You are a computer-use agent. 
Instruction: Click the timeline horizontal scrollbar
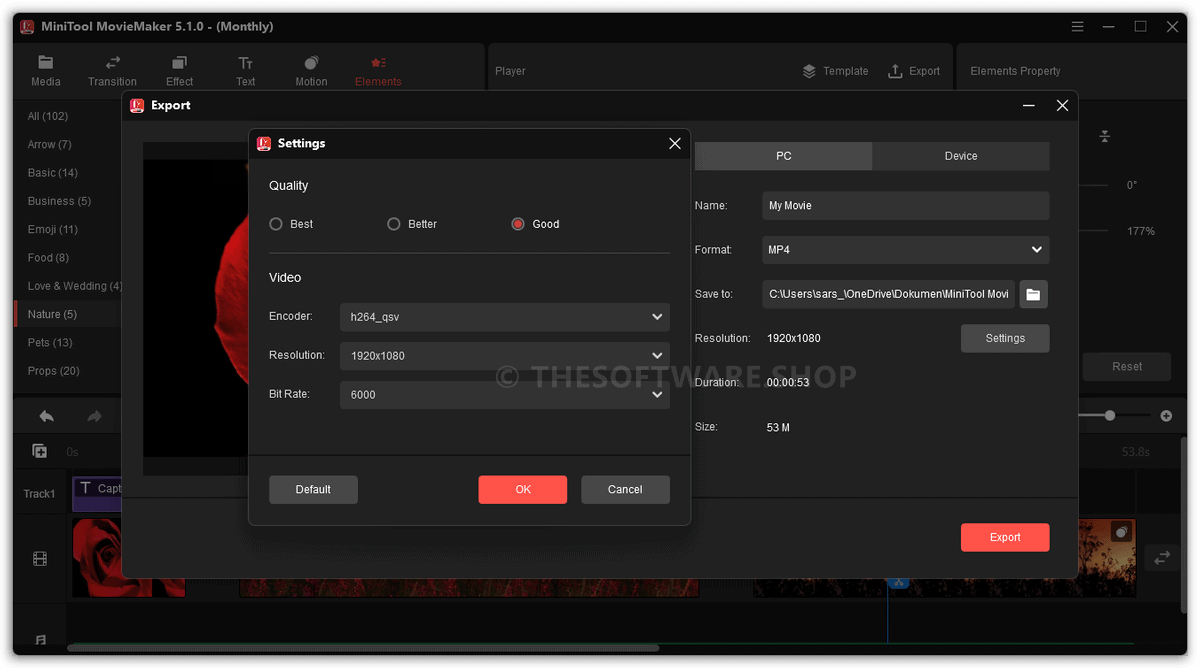coord(363,648)
